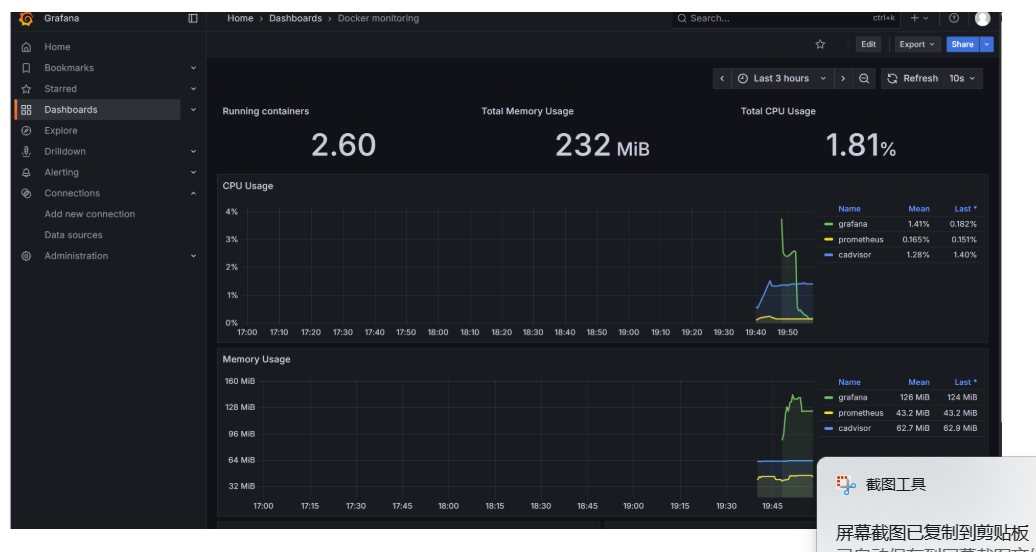Go to Dashboards breadcrumb link
The image size is (1036, 552).
coord(295,19)
